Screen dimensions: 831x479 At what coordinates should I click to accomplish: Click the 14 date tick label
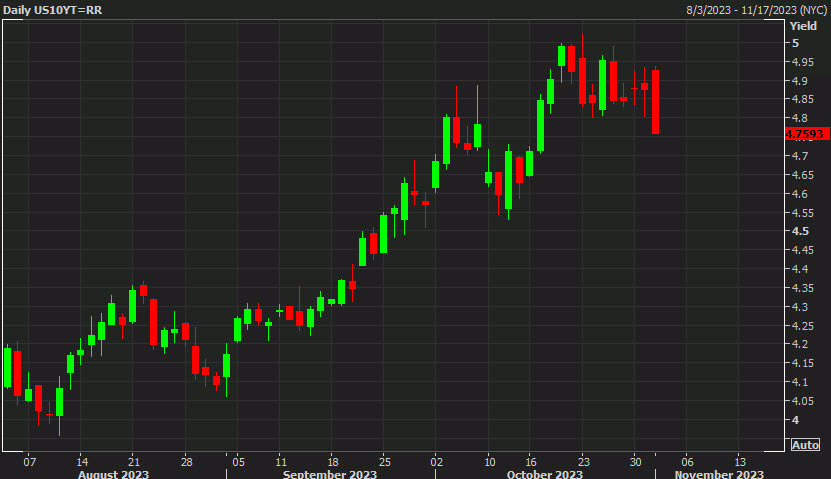click(x=82, y=462)
